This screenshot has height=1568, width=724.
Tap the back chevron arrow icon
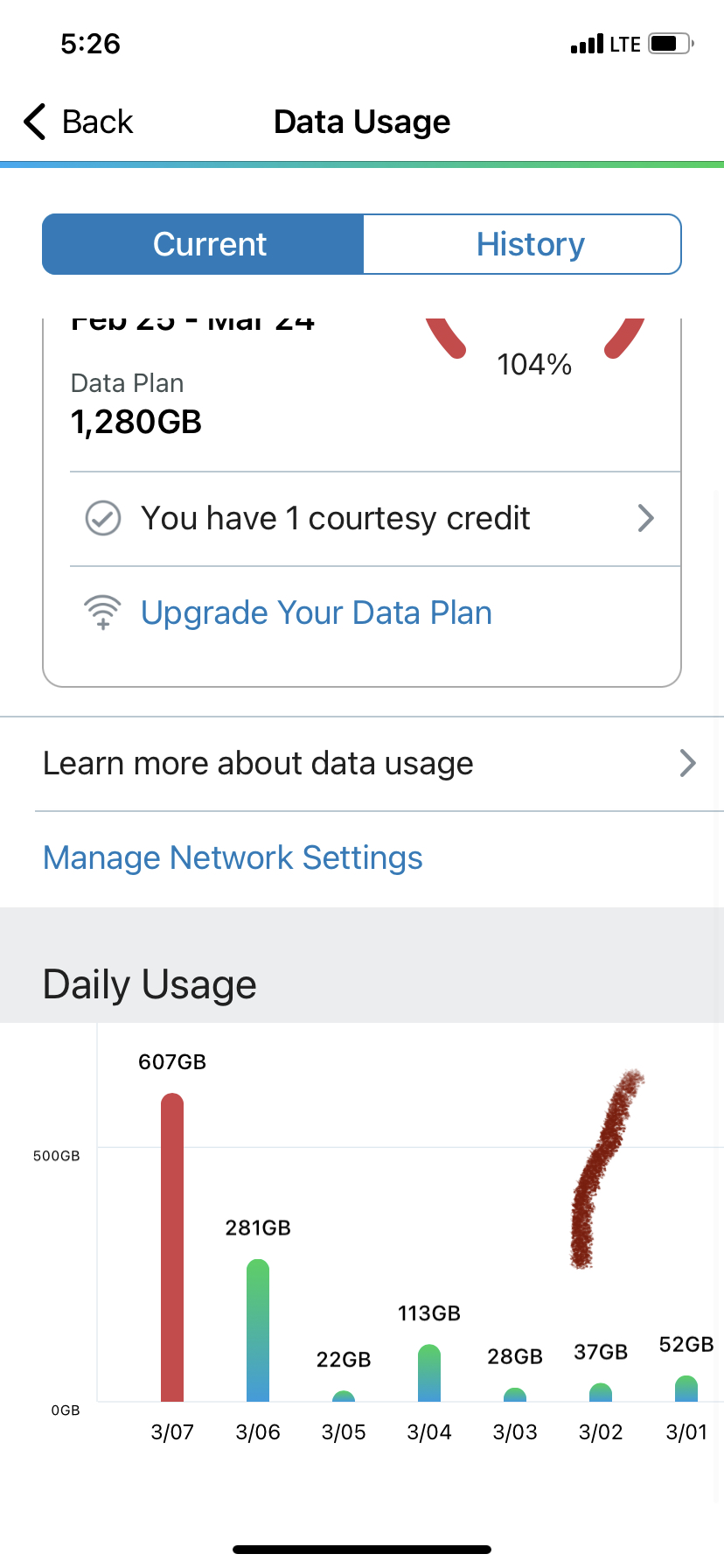coord(35,122)
